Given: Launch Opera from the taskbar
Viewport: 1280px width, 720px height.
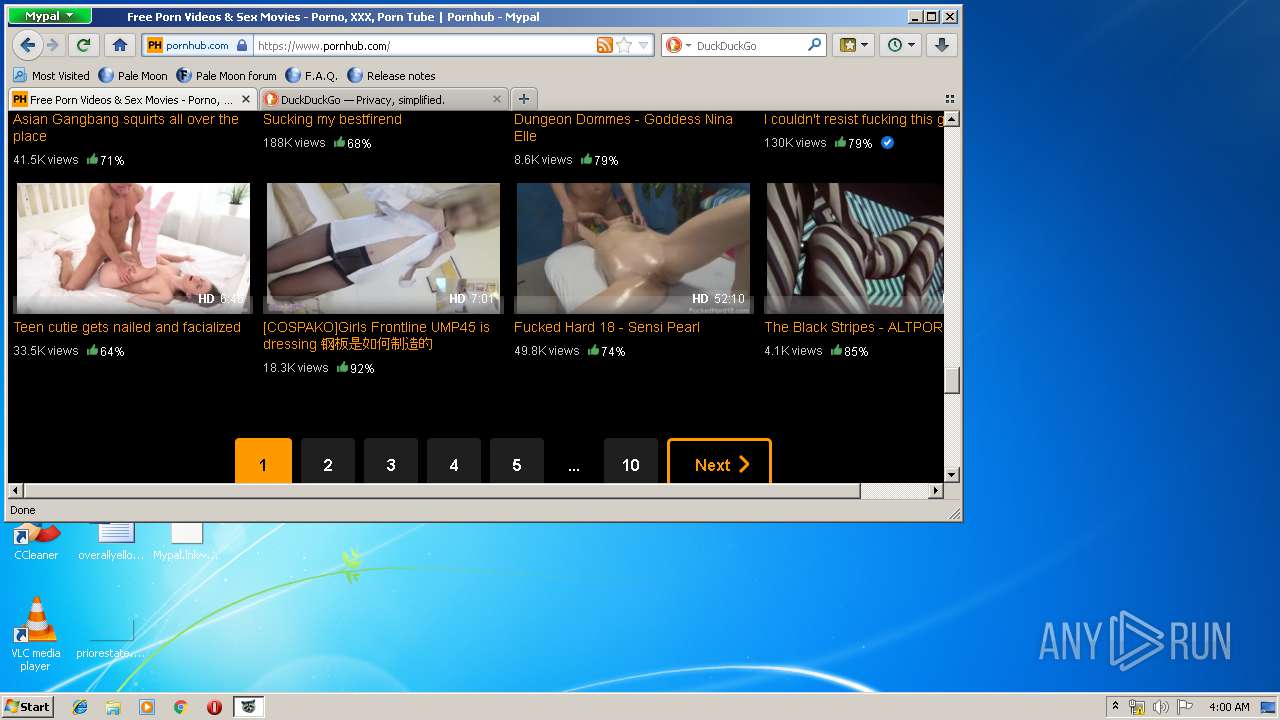Looking at the screenshot, I should pos(214,707).
